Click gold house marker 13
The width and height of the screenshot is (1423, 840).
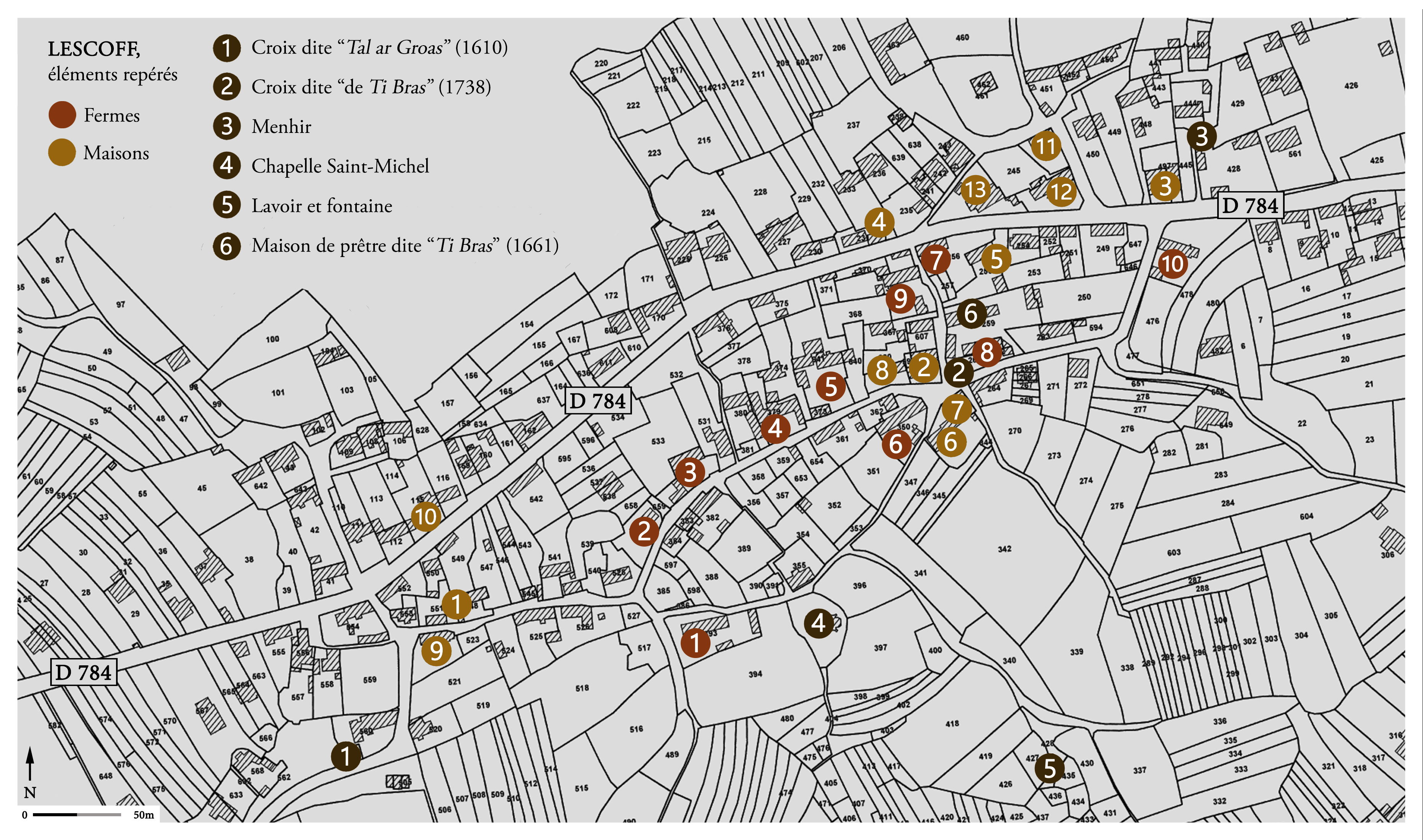pyautogui.click(x=976, y=190)
